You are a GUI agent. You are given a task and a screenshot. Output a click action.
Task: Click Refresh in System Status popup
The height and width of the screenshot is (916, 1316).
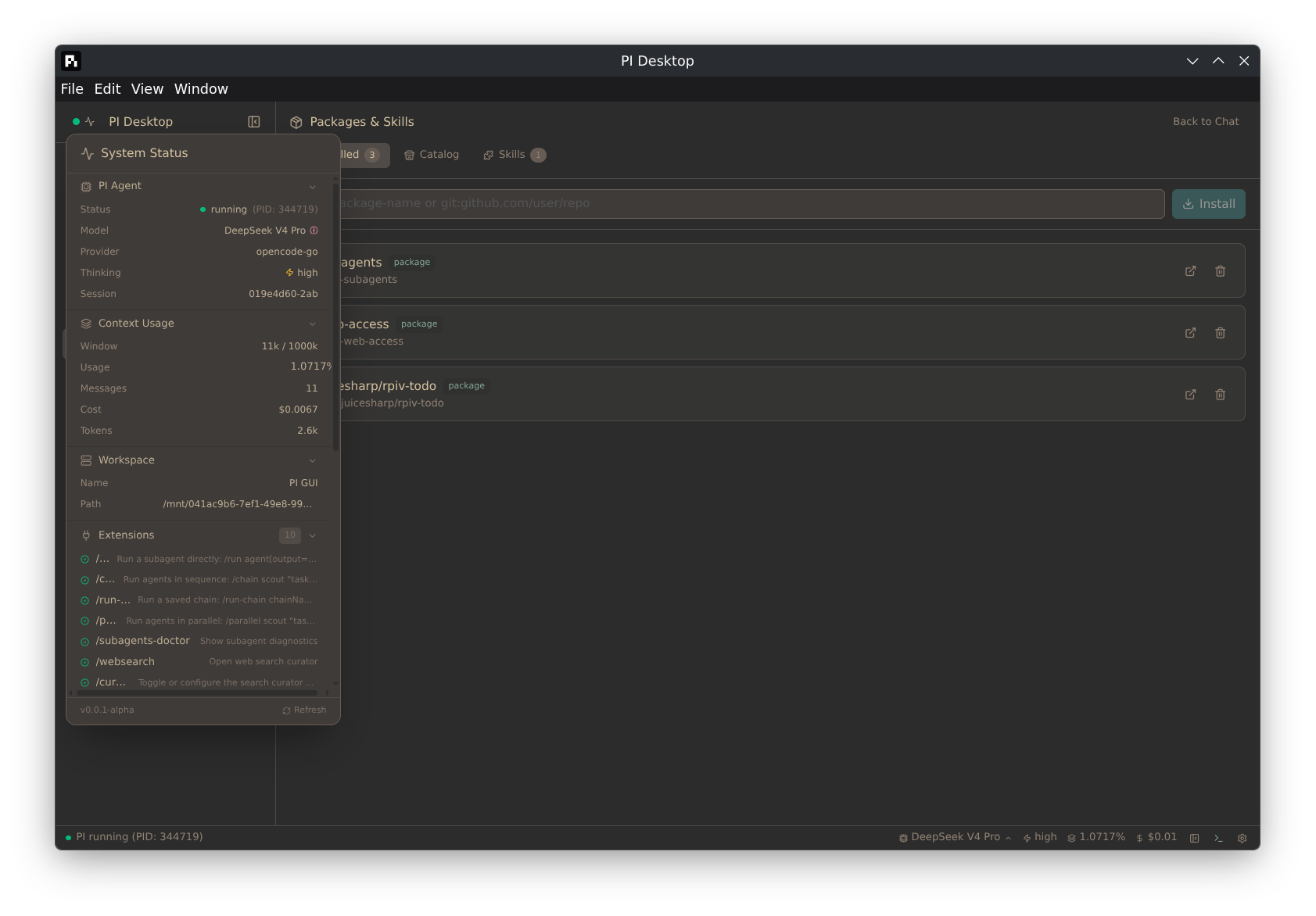coord(305,710)
